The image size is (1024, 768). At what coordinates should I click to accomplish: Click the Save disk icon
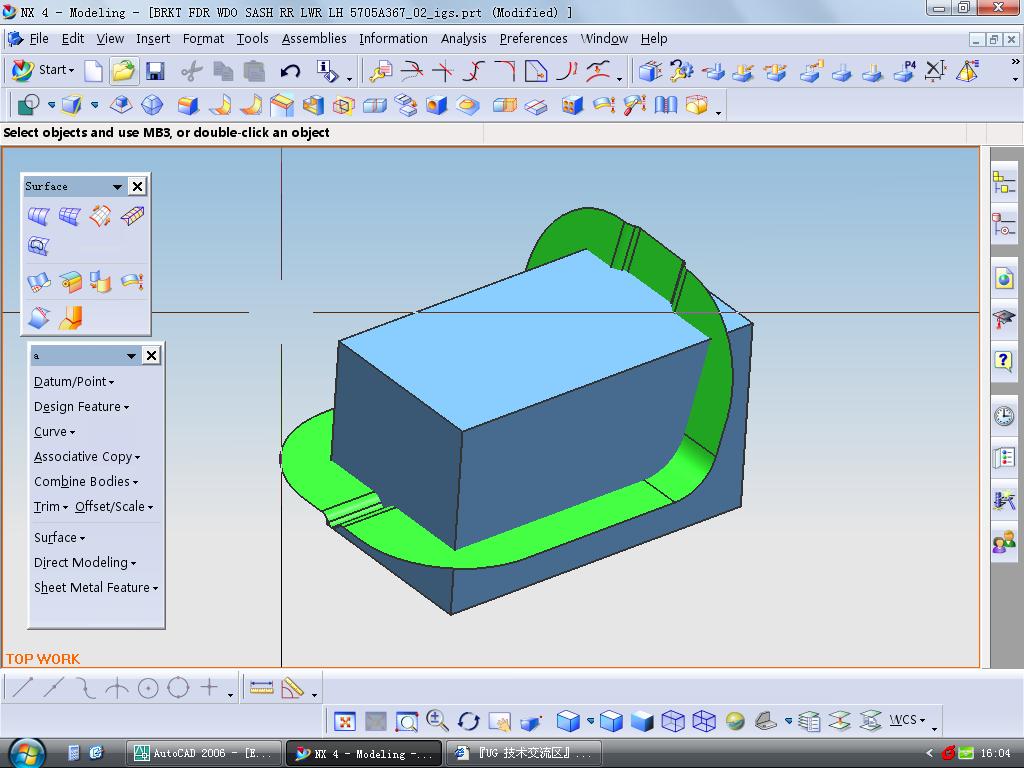(x=154, y=71)
